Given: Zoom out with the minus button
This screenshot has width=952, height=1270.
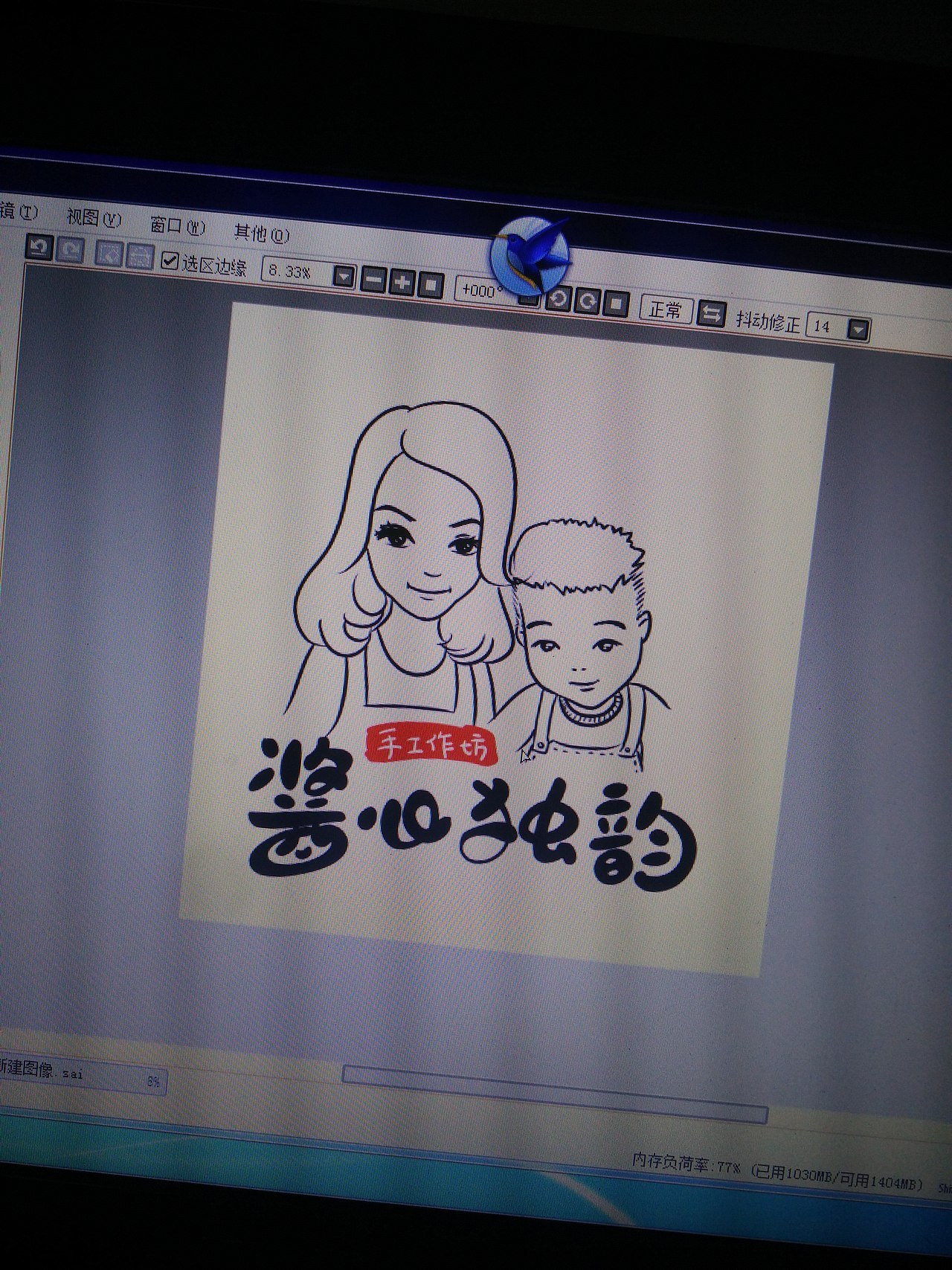Looking at the screenshot, I should (374, 280).
